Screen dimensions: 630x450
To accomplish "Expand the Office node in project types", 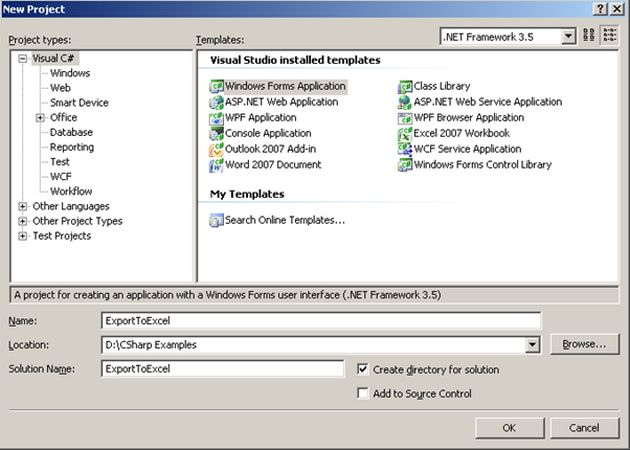I will [40, 118].
